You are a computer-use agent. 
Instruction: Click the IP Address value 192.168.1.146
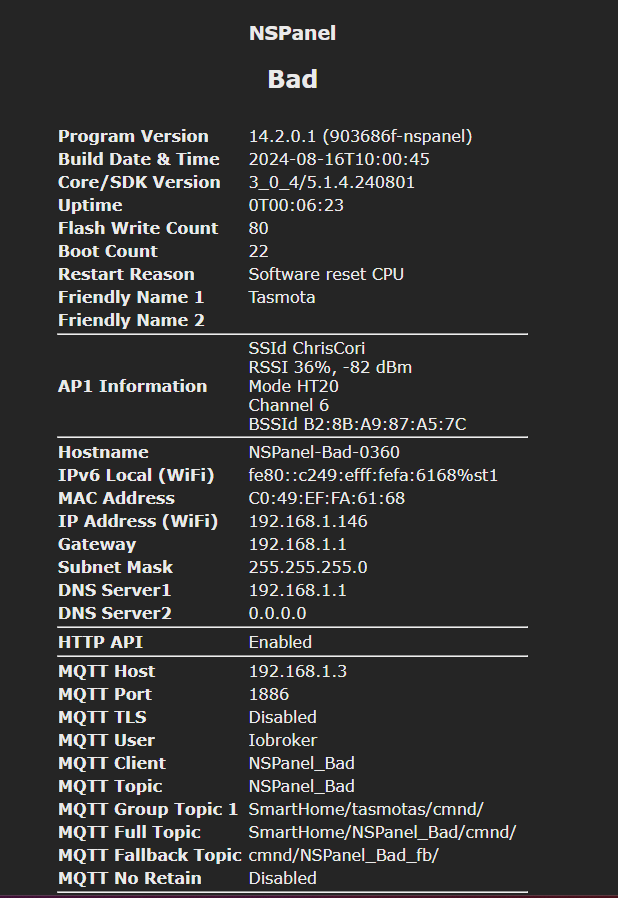[308, 521]
